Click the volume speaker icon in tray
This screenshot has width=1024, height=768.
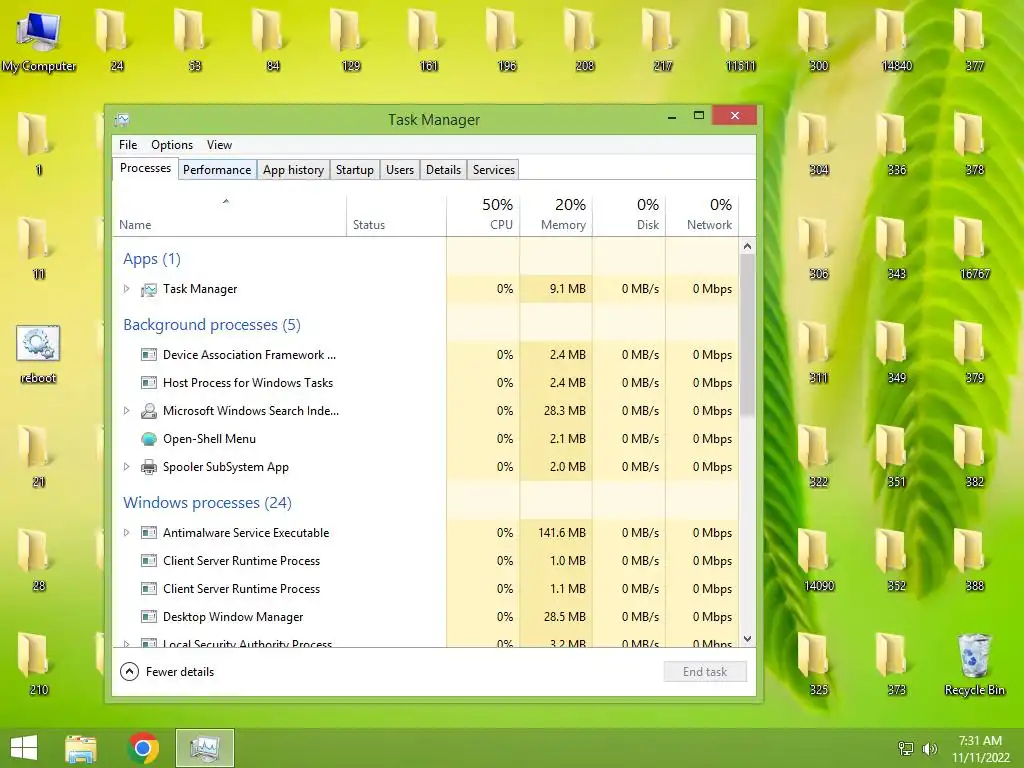pyautogui.click(x=929, y=748)
